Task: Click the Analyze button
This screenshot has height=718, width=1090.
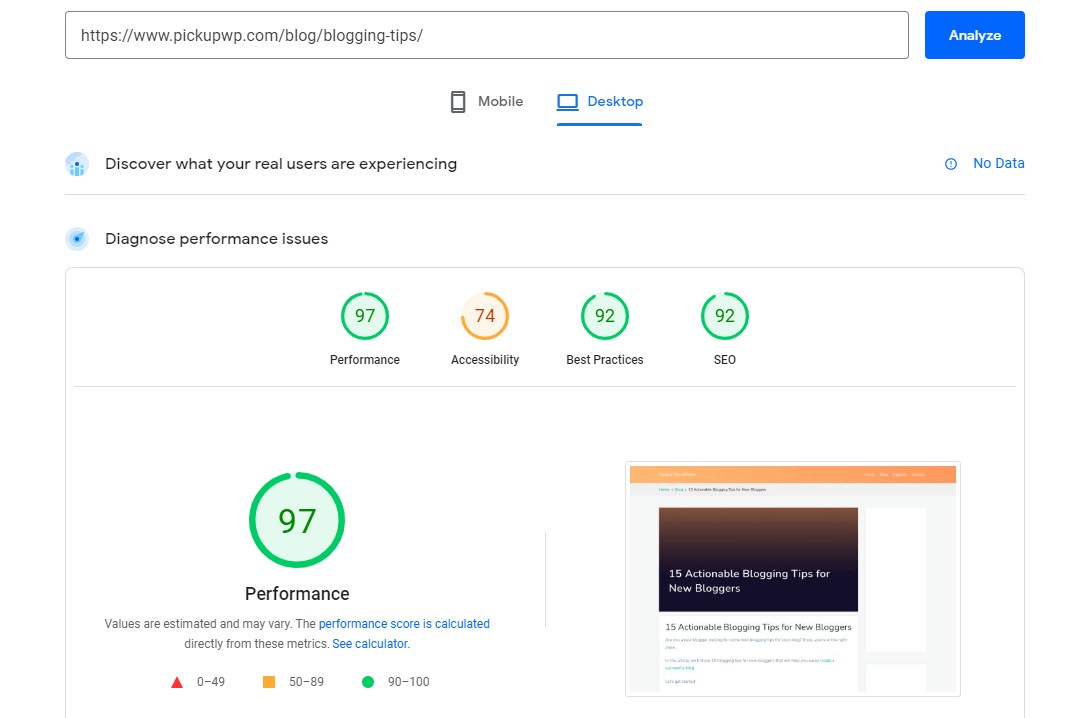Action: [974, 35]
